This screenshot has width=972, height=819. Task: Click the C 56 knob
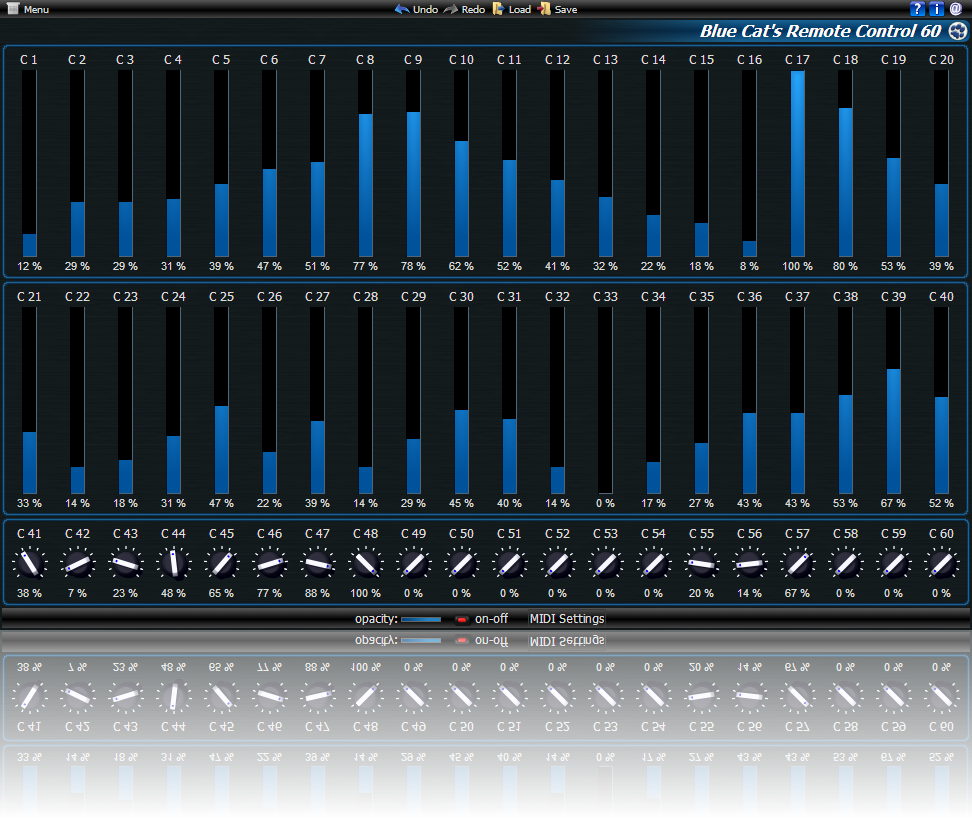(x=749, y=564)
